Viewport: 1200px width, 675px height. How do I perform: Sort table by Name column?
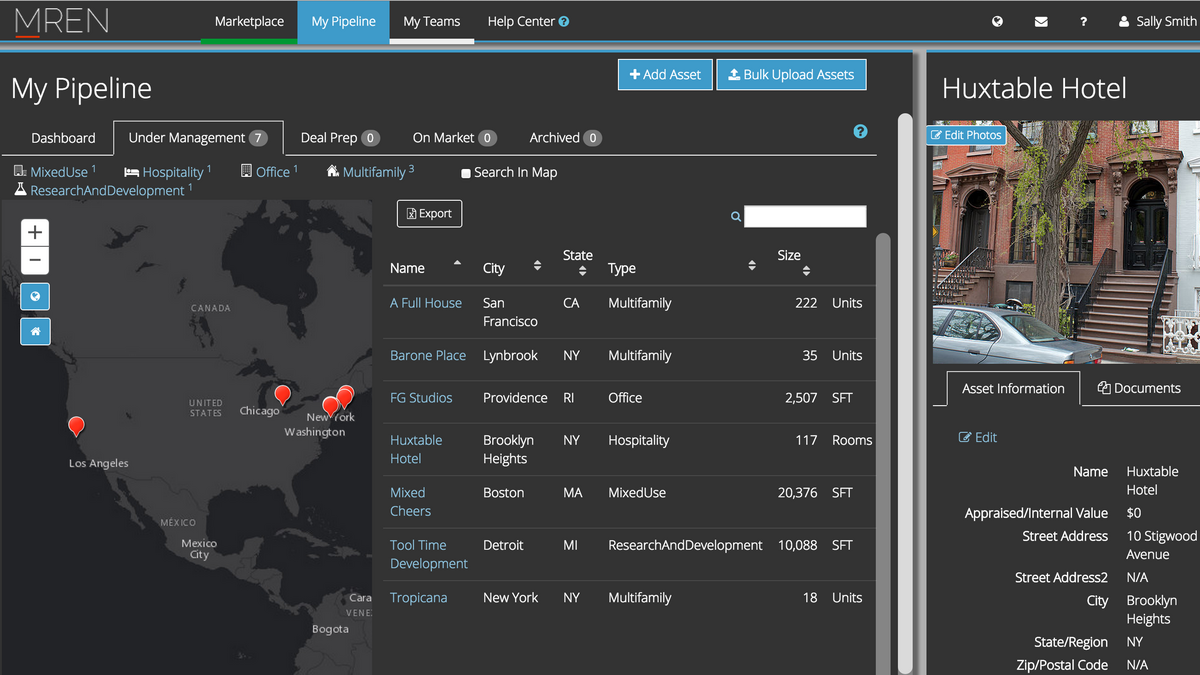(x=426, y=267)
